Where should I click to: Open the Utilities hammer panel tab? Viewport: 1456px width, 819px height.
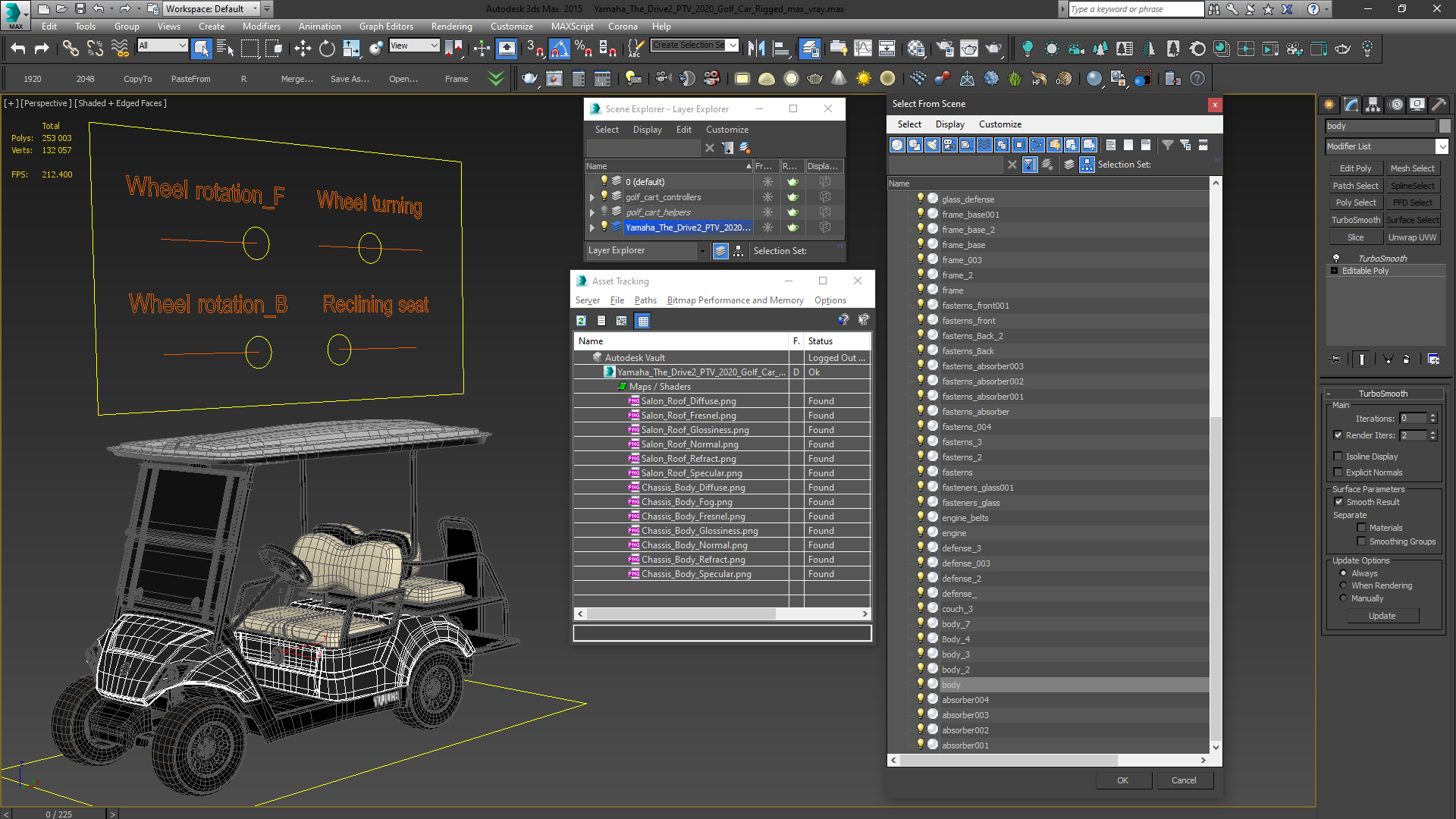[1439, 105]
